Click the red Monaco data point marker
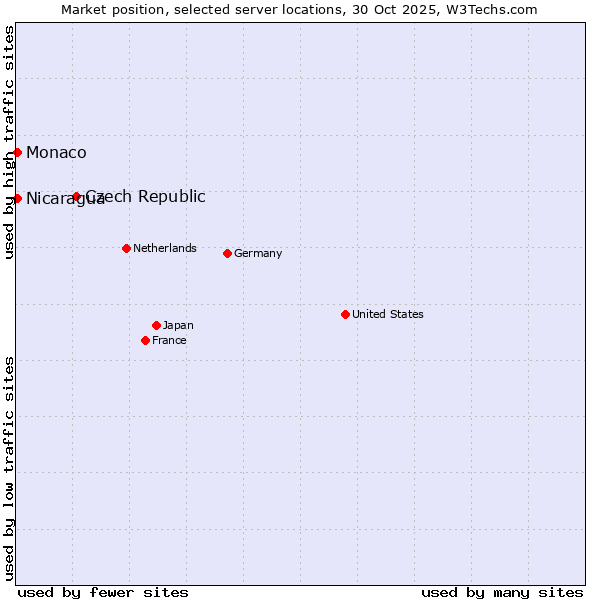Image resolution: width=600 pixels, height=600 pixels. tap(18, 152)
